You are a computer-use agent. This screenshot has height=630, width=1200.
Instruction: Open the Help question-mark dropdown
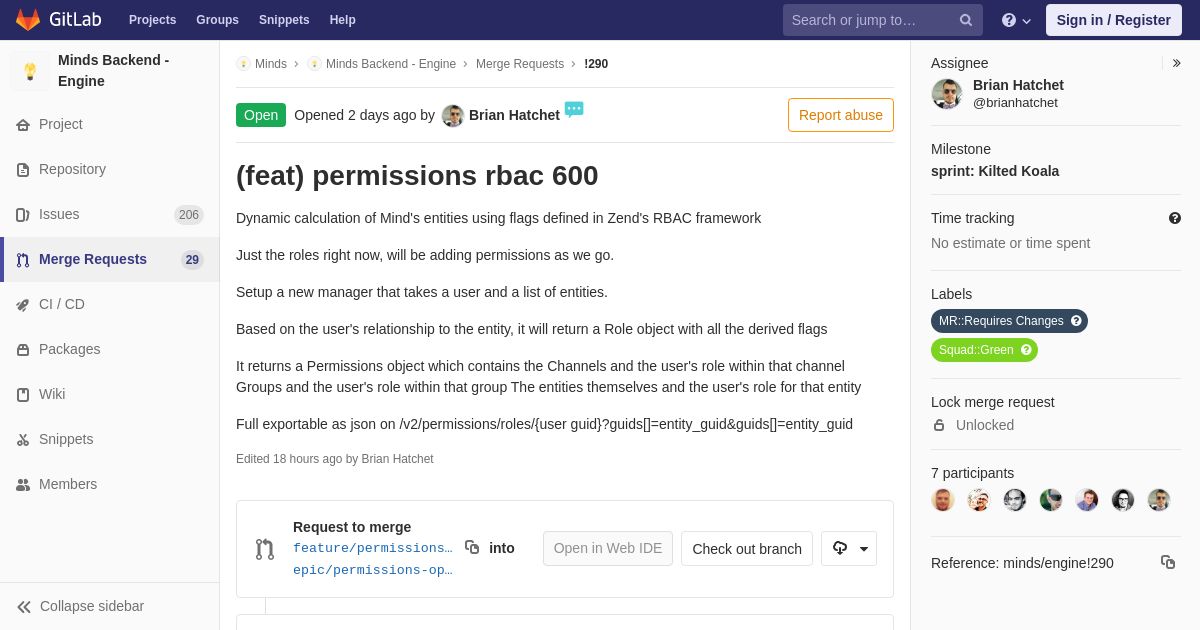(1015, 20)
